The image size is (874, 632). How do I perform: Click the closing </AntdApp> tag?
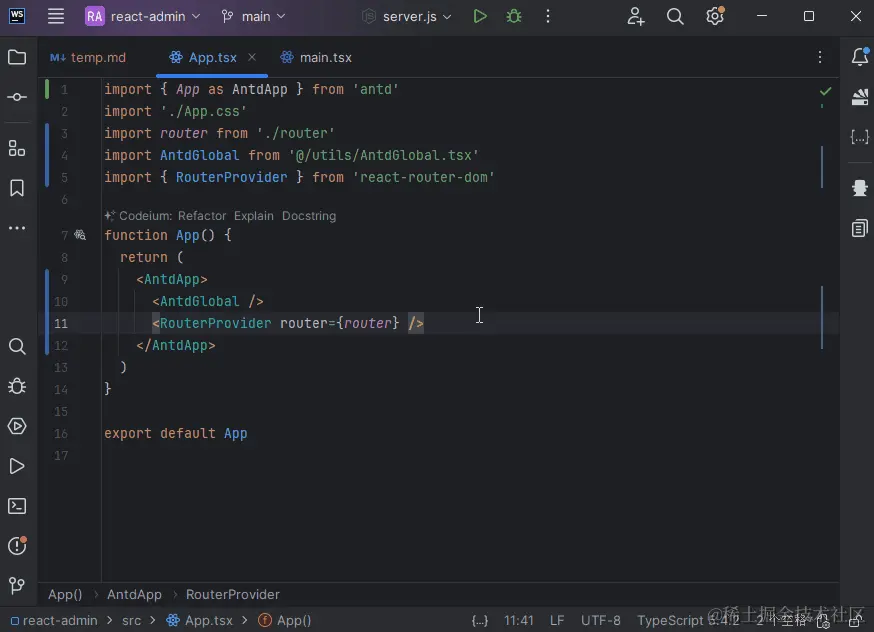[x=176, y=345]
